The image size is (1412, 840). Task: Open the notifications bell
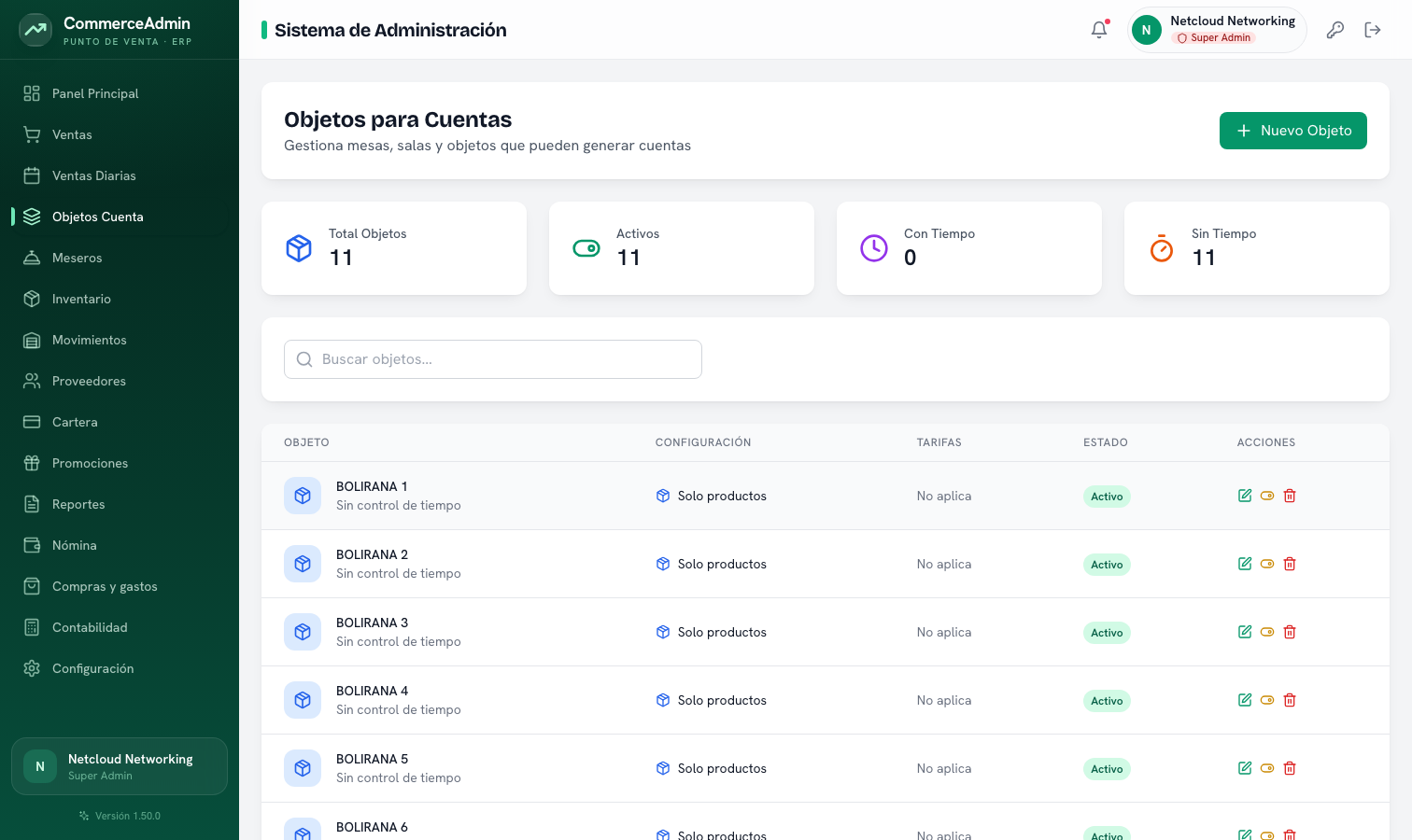[1099, 30]
